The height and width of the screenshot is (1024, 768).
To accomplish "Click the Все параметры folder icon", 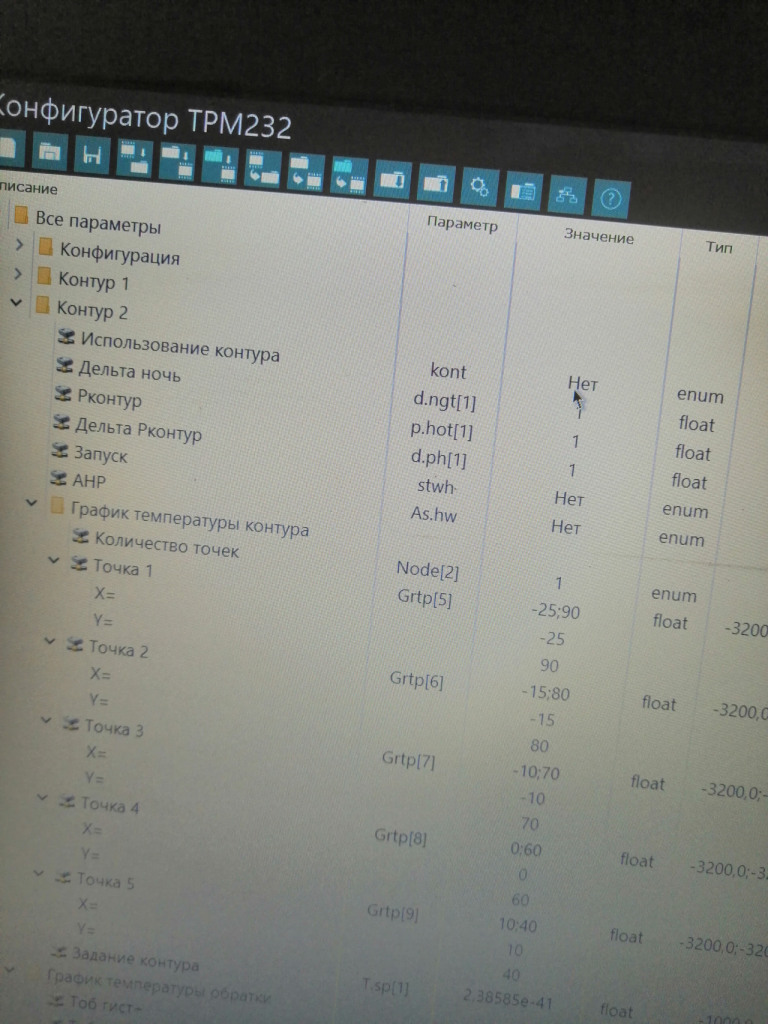I will 21,214.
